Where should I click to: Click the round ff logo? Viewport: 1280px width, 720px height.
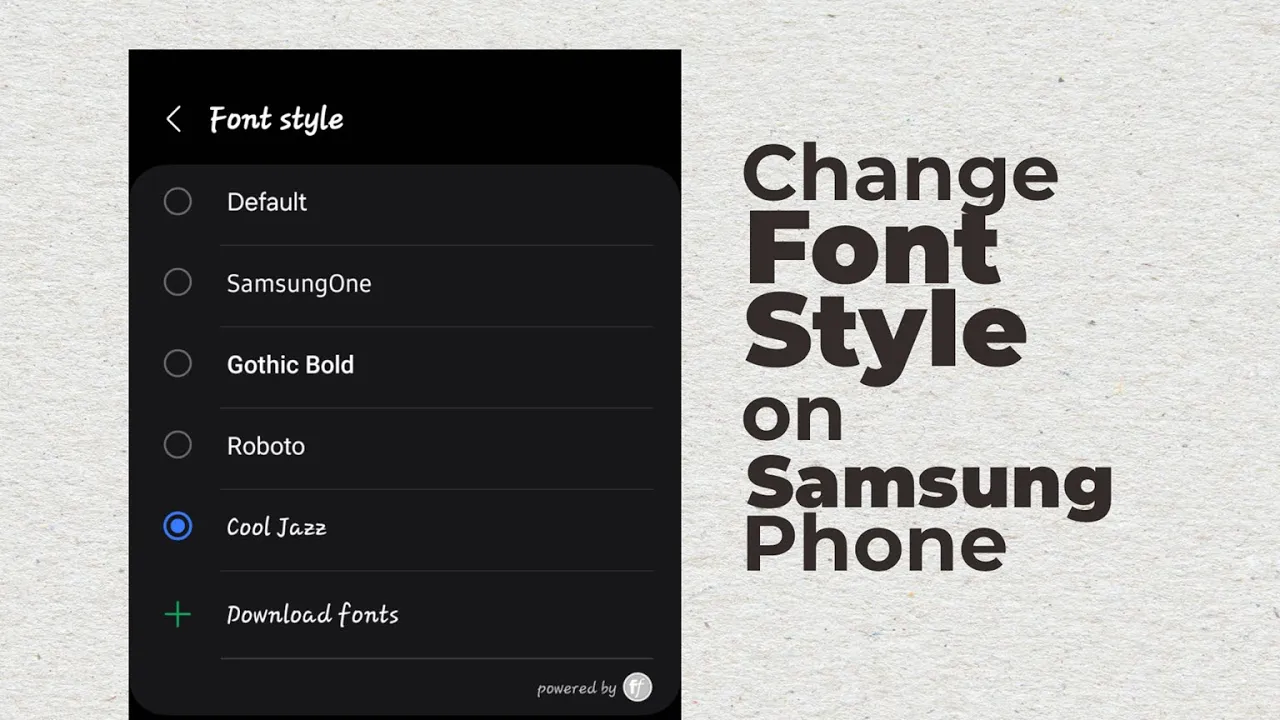coord(637,687)
